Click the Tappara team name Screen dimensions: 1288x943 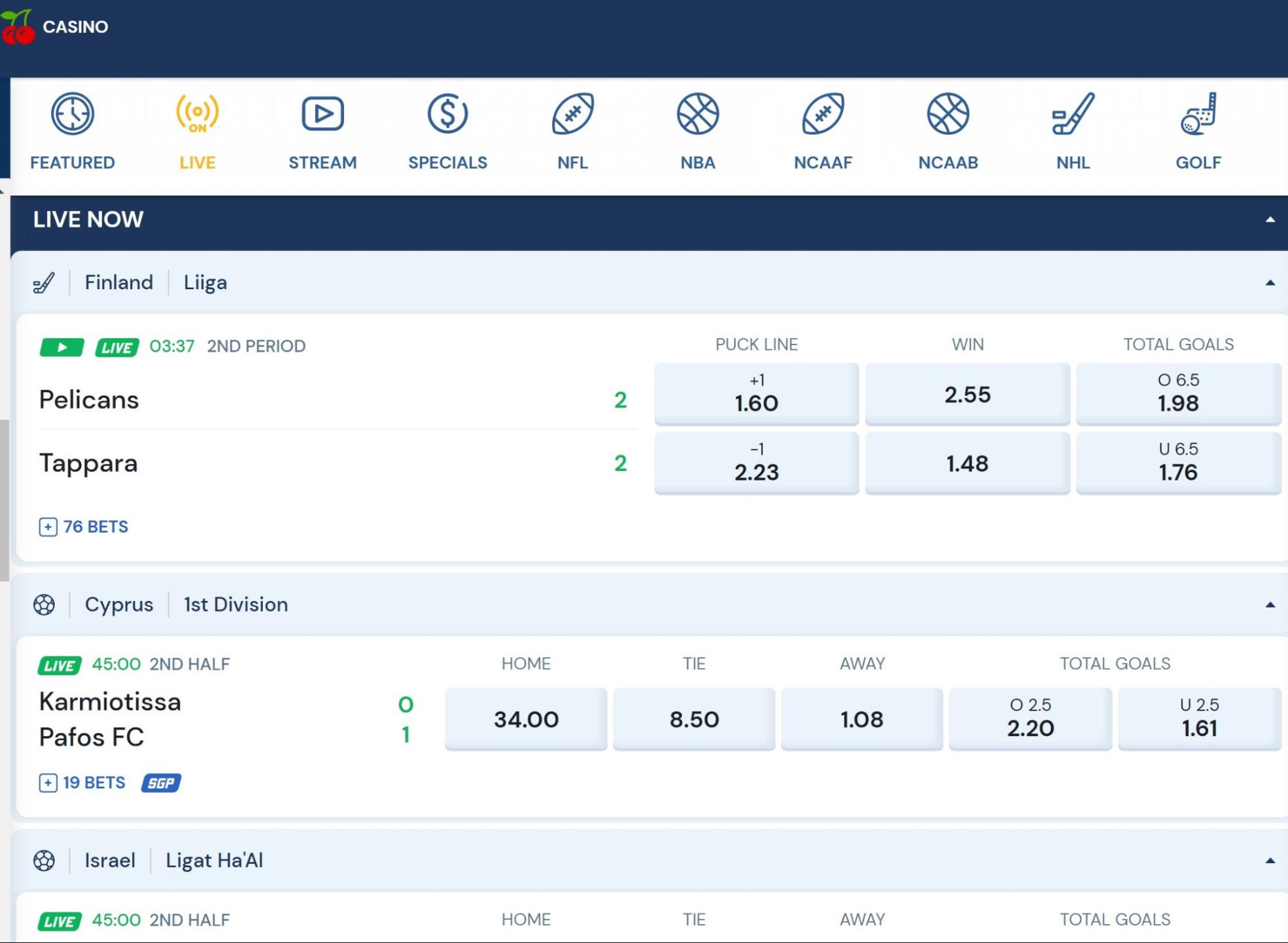[x=88, y=464]
